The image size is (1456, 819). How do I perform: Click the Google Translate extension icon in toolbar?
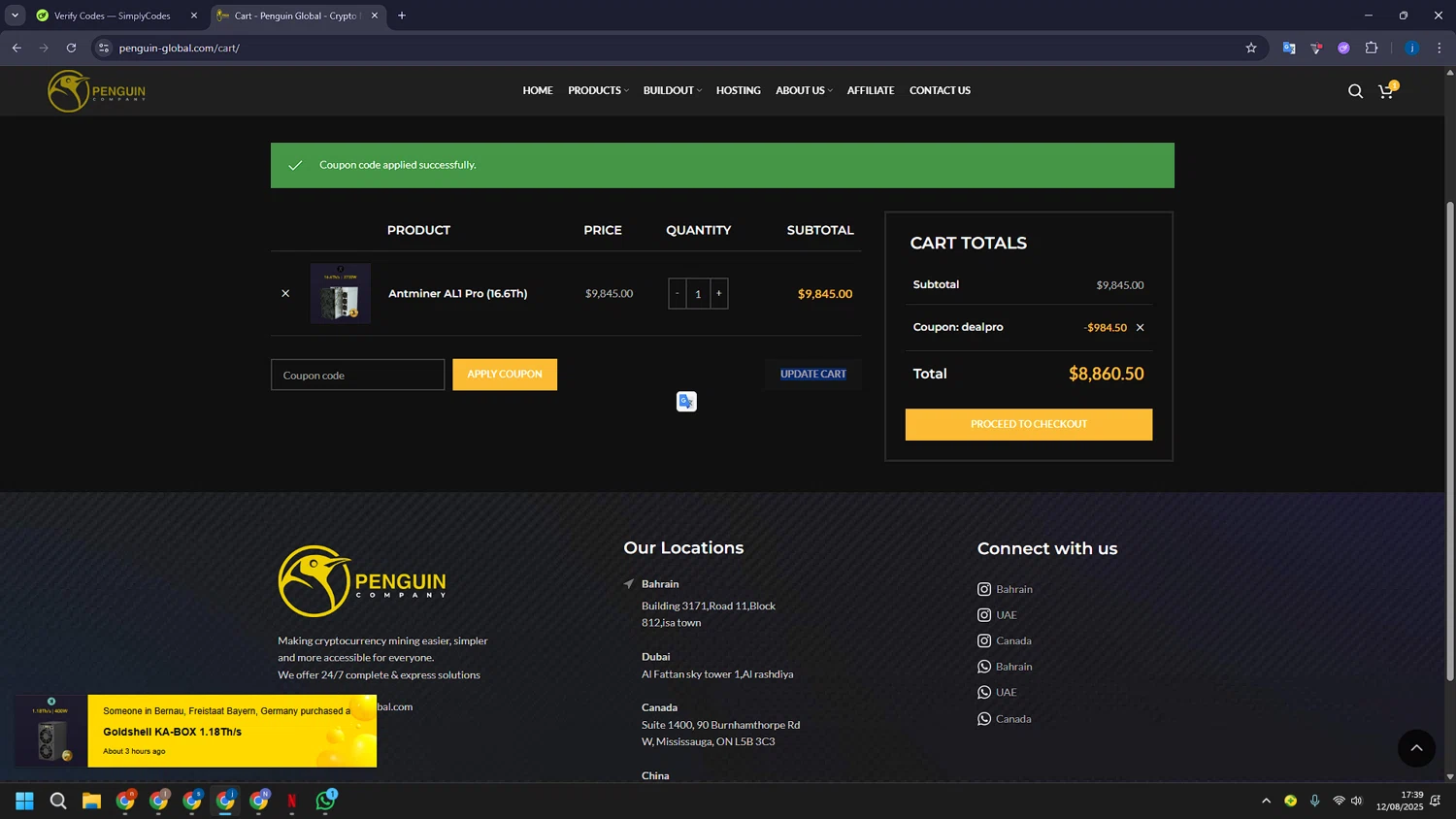pyautogui.click(x=1289, y=48)
